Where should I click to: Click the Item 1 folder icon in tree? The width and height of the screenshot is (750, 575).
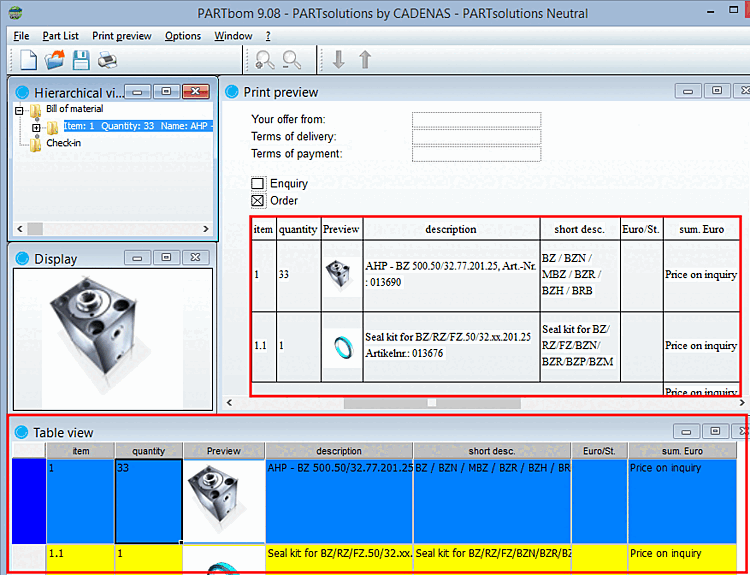[53, 127]
